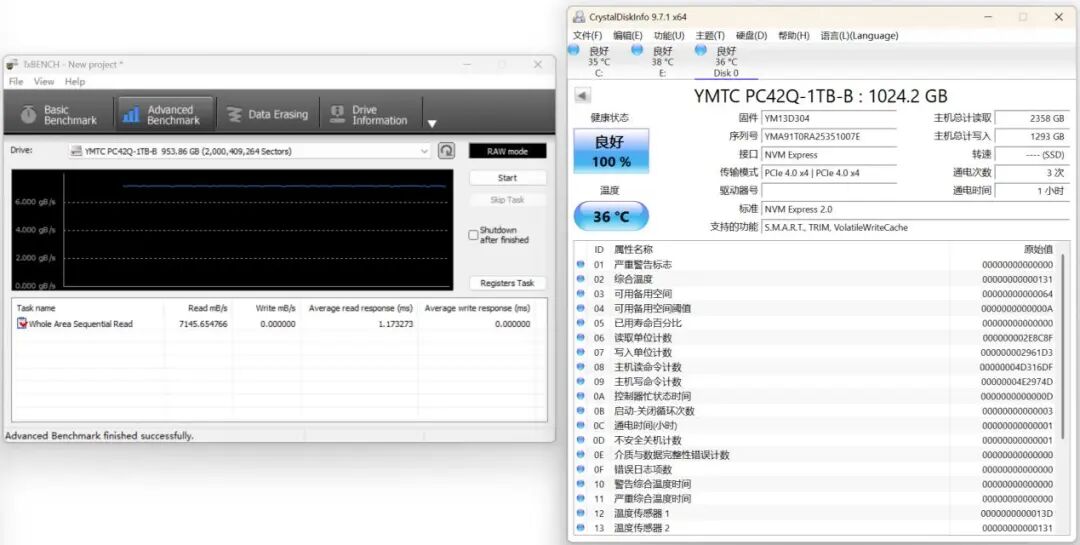Screen dimensions: 1080x545
Task: Click the PCIe 4.0 x4 transfer mode field
Action: (x=829, y=173)
